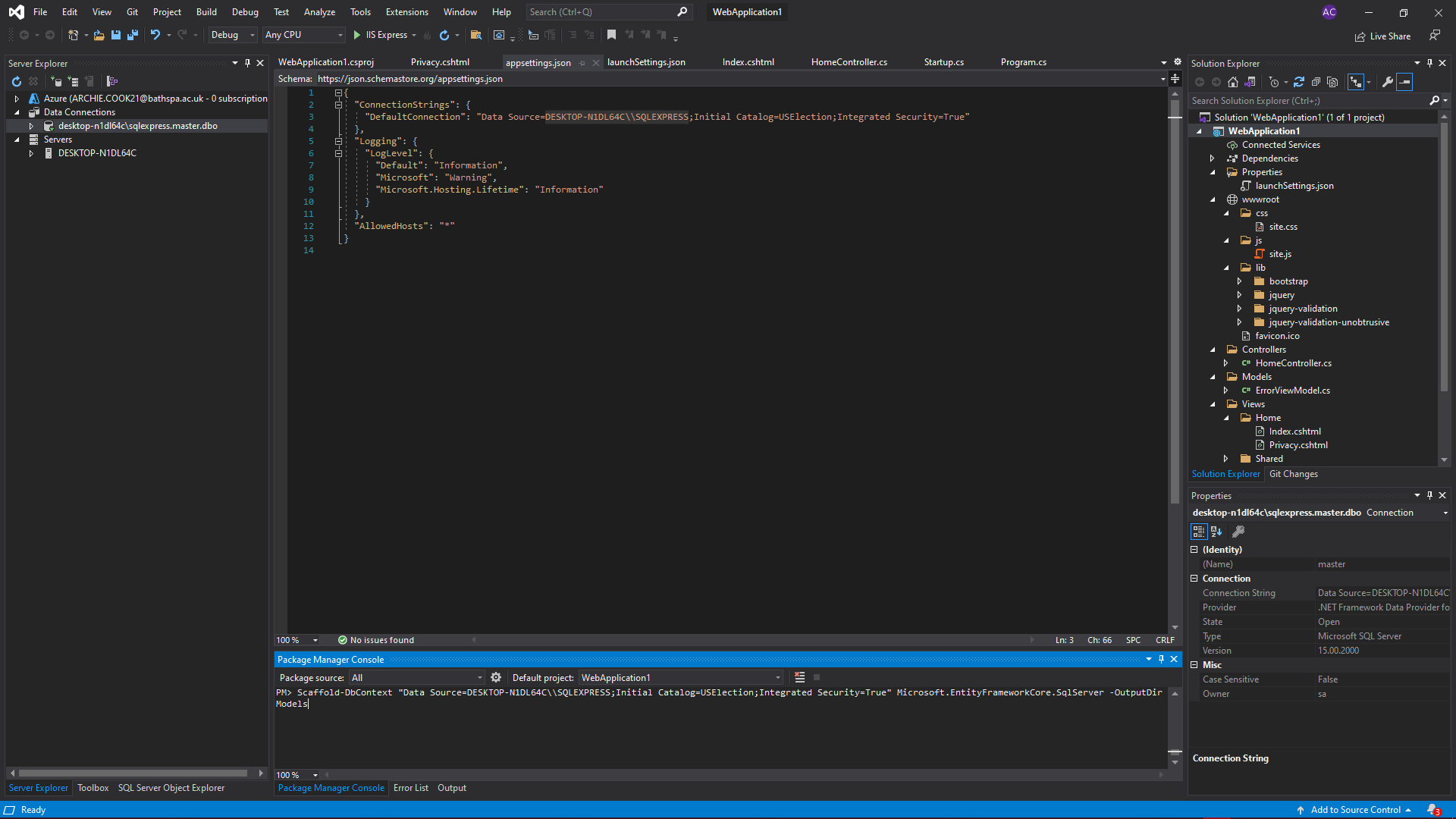
Task: Toggle Show All Files in Solution Explorer
Action: [1332, 82]
